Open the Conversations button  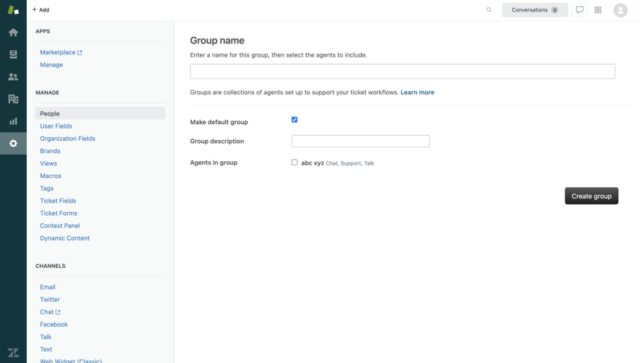(x=535, y=10)
